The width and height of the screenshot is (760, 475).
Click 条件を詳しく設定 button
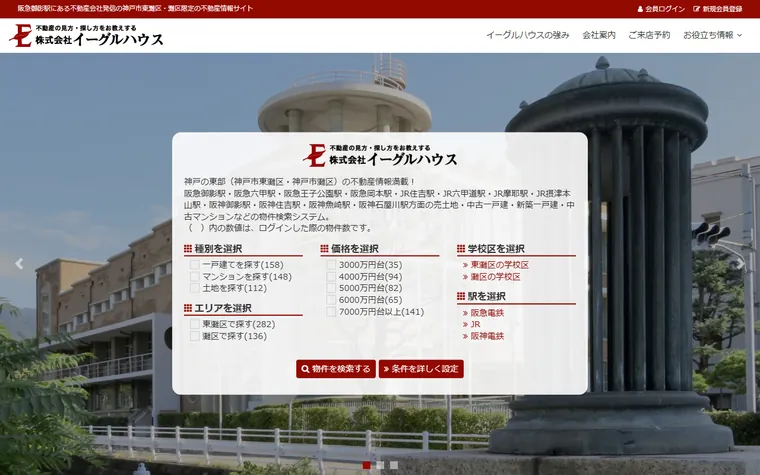pyautogui.click(x=421, y=369)
